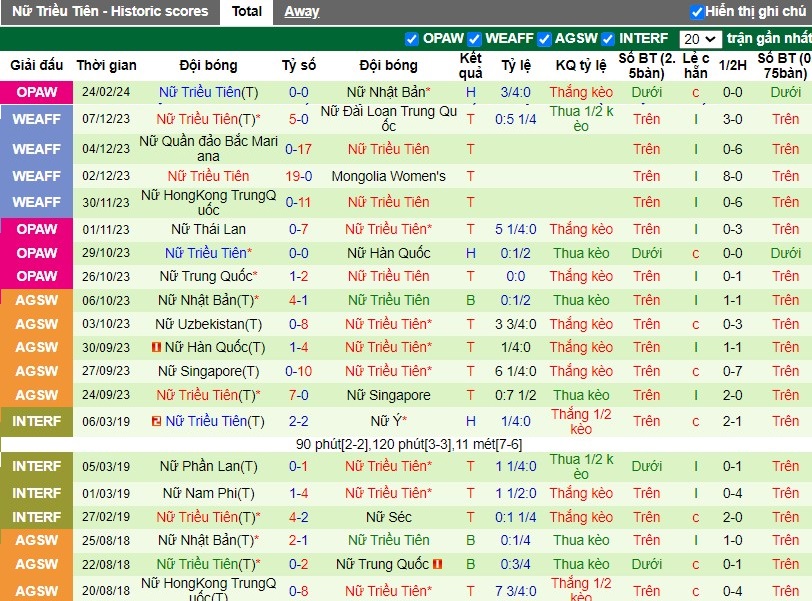Select Nữ Uzbekistan(T) team name
812x601 pixels.
208,325
